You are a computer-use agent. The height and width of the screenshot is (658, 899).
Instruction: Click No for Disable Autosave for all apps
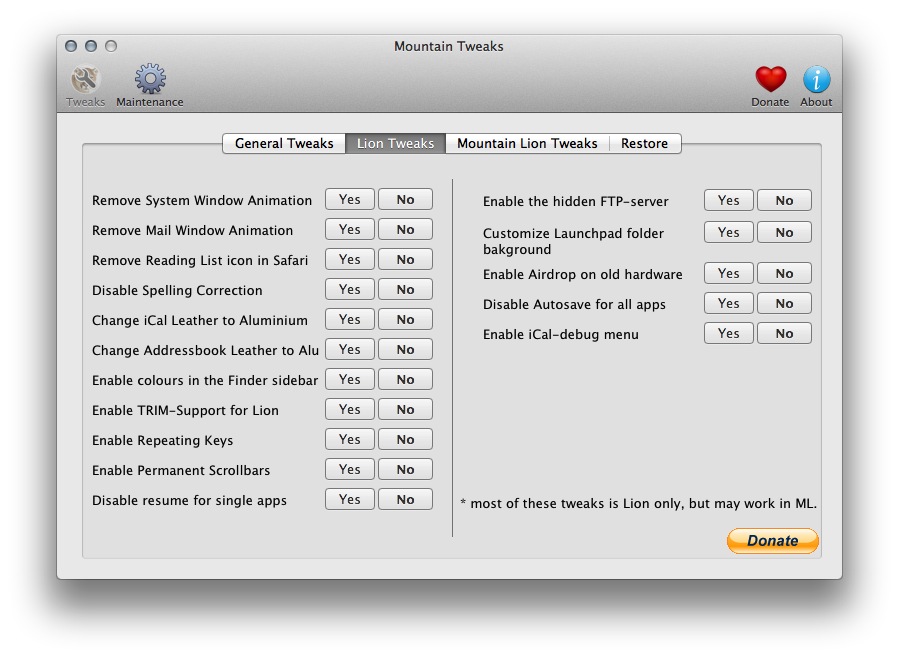click(784, 303)
